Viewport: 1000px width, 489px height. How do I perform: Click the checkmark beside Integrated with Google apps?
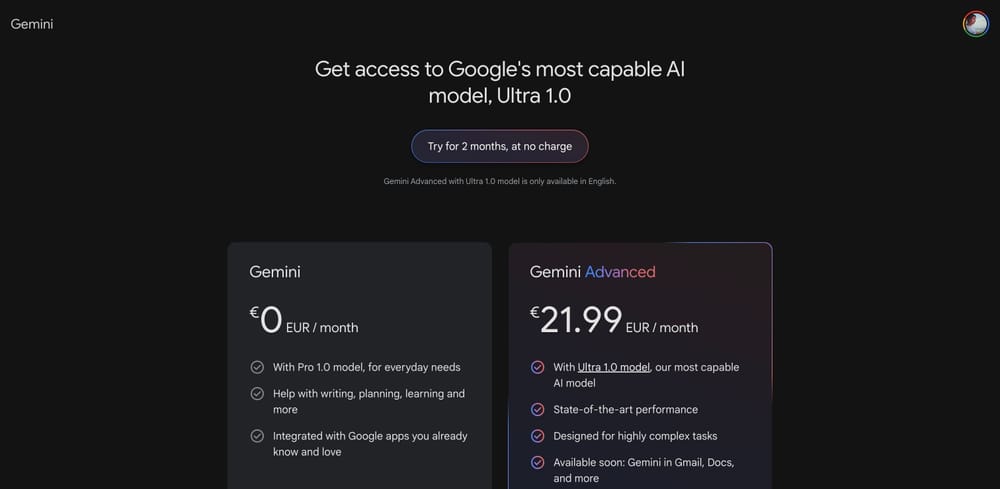click(257, 436)
